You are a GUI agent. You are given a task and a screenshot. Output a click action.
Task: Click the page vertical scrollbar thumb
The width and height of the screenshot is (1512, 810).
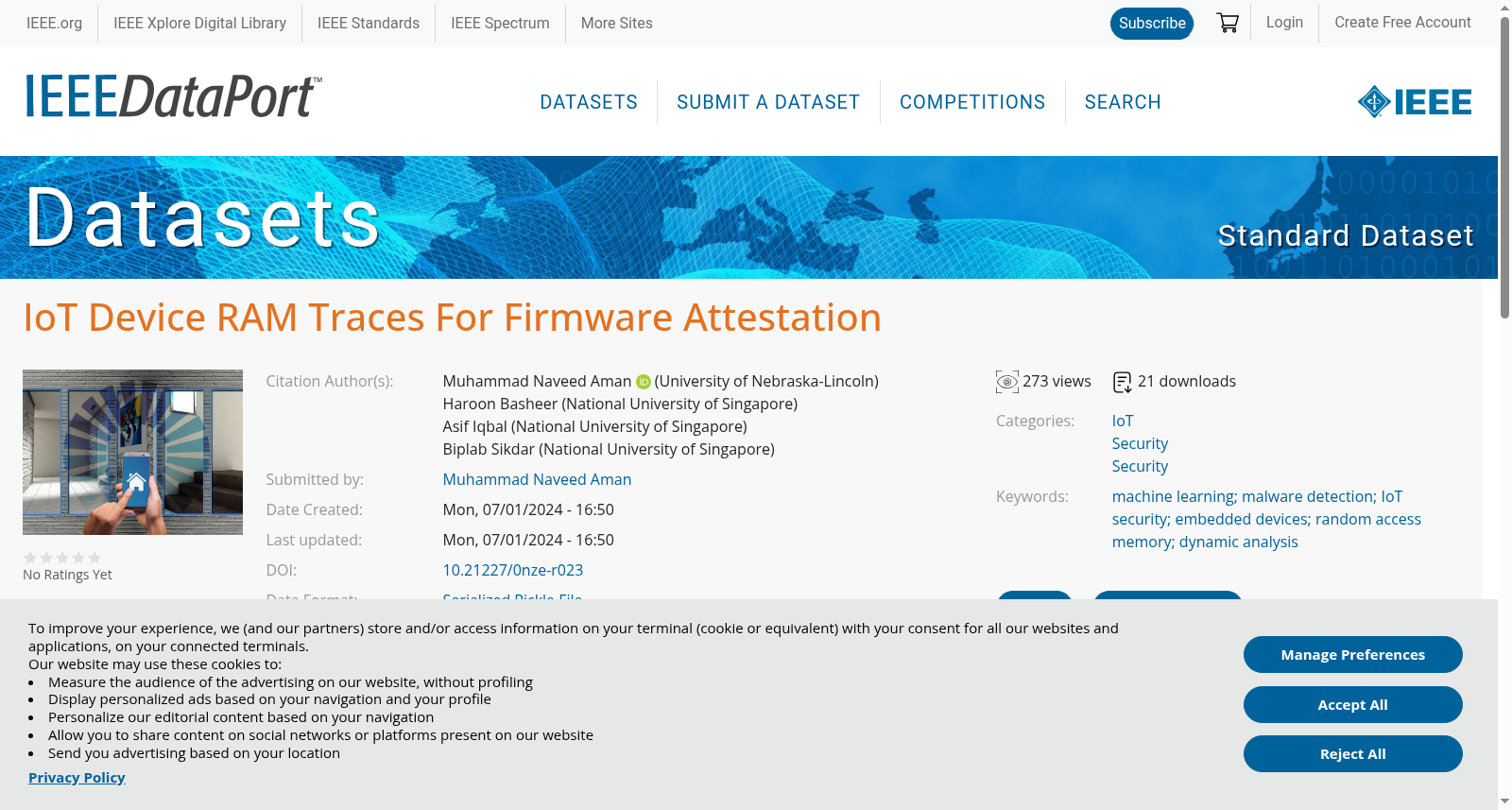pos(1504,168)
